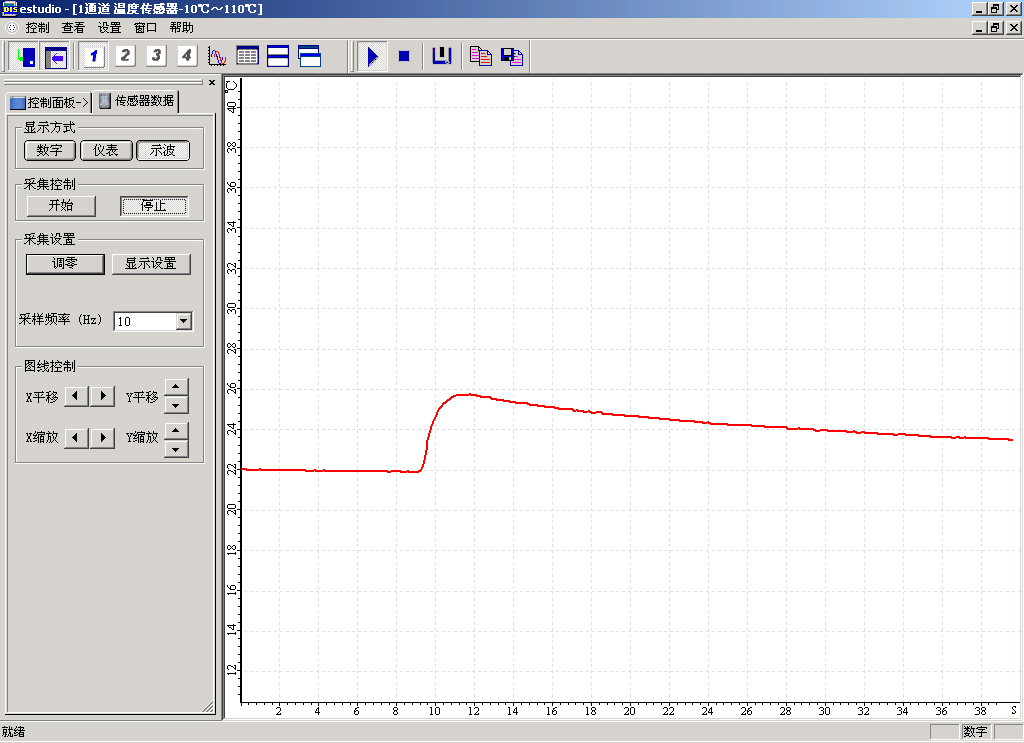This screenshot has height=743, width=1024.
Task: Select channel 3 toolbar icon
Action: [x=156, y=56]
